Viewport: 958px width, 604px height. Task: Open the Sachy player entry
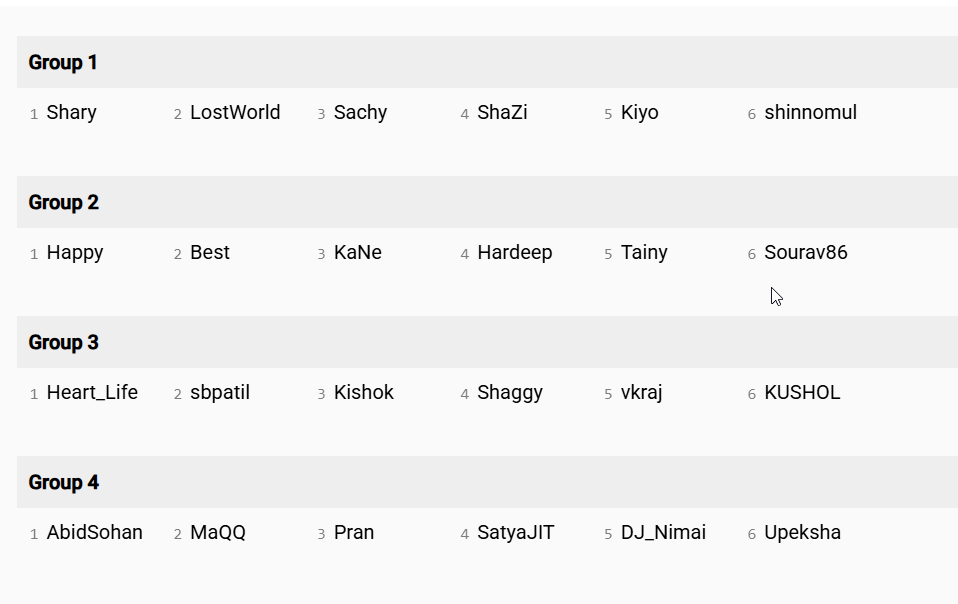(x=360, y=113)
